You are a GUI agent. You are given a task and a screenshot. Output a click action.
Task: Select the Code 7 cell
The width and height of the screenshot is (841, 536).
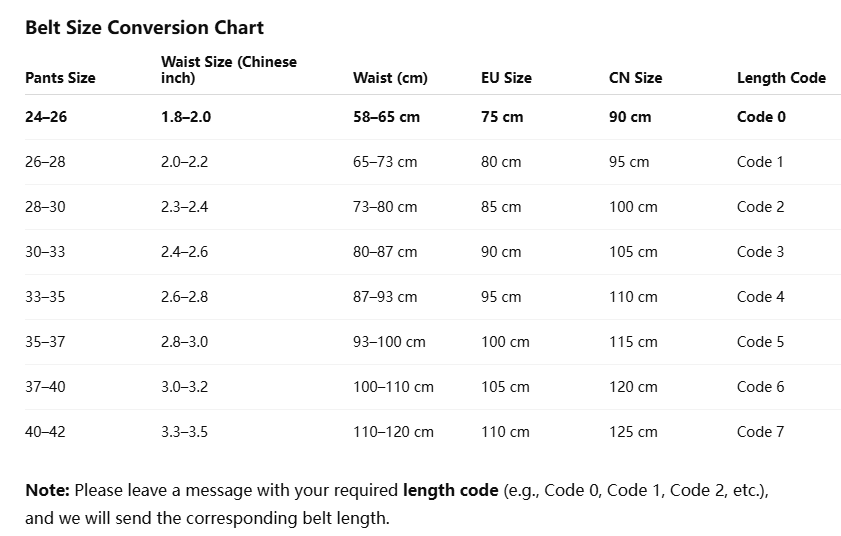[x=760, y=432]
